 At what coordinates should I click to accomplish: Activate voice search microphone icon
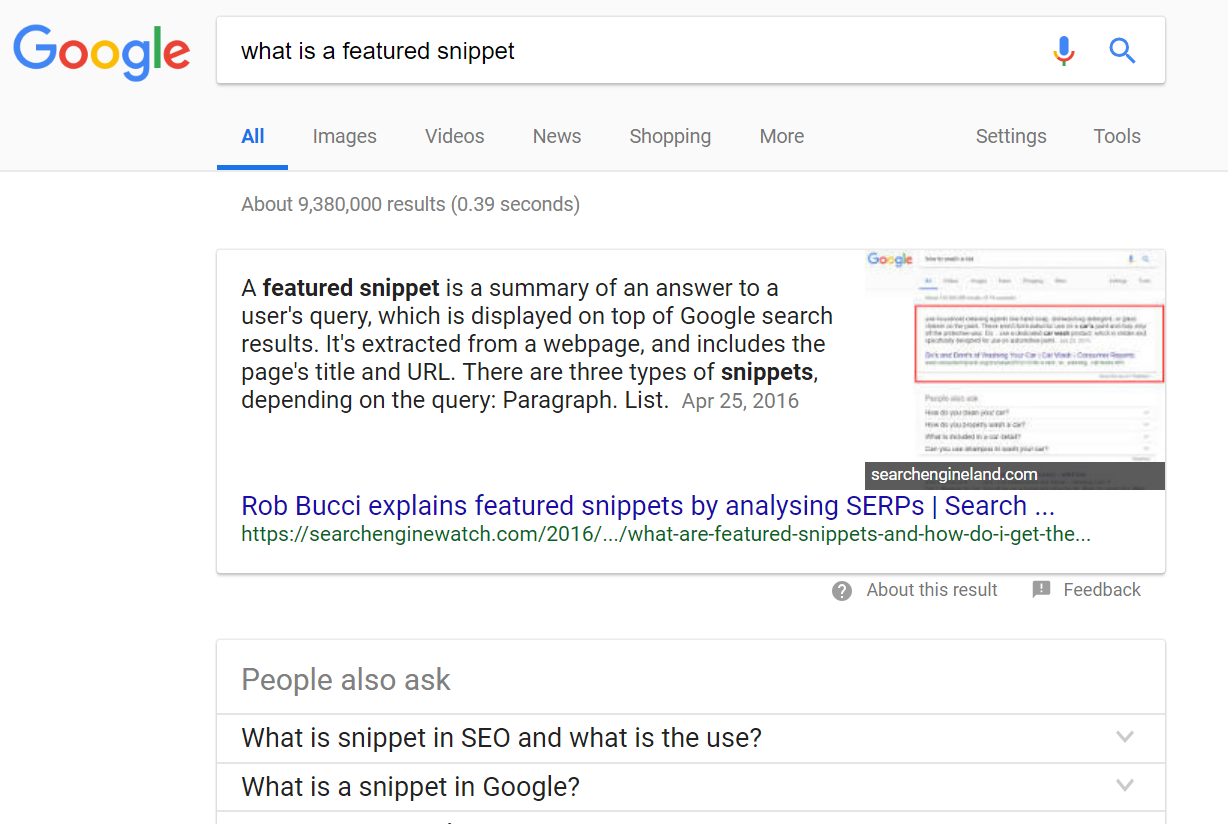click(x=1064, y=50)
